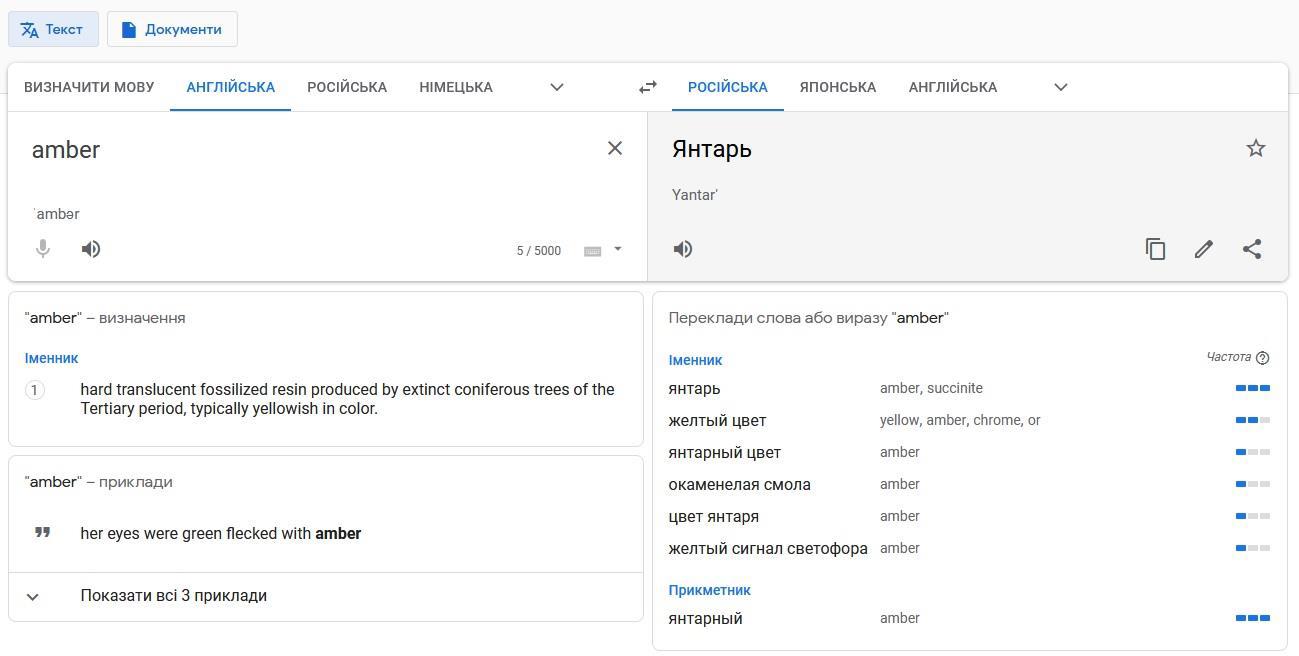Open the virtual keyboard icon

pyautogui.click(x=592, y=251)
